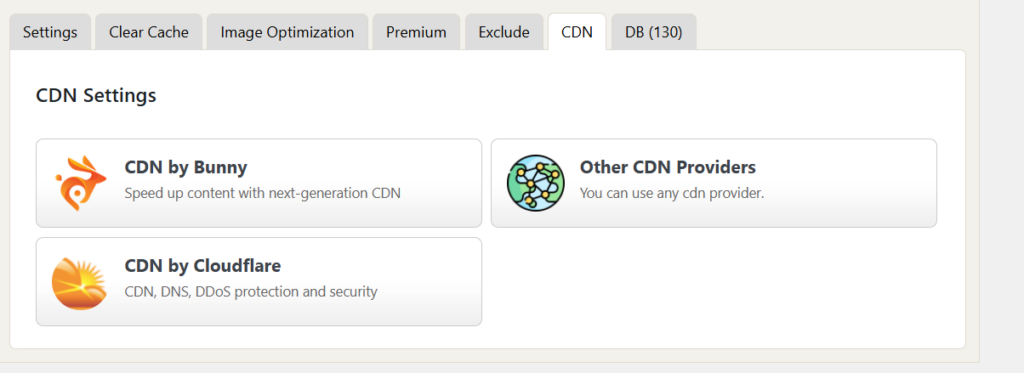
Task: Select the Premium tab
Action: (x=416, y=32)
